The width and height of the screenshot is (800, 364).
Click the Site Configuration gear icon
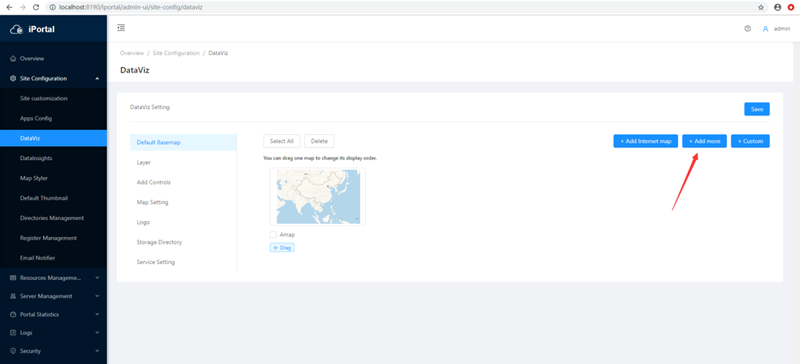[13, 79]
